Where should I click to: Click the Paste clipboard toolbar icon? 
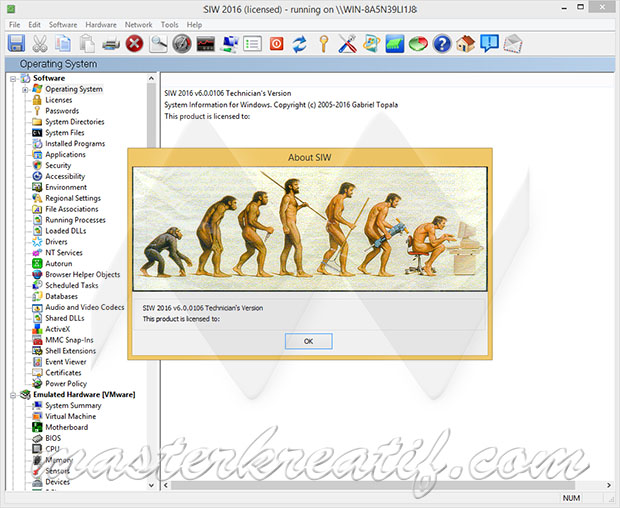pyautogui.click(x=87, y=43)
